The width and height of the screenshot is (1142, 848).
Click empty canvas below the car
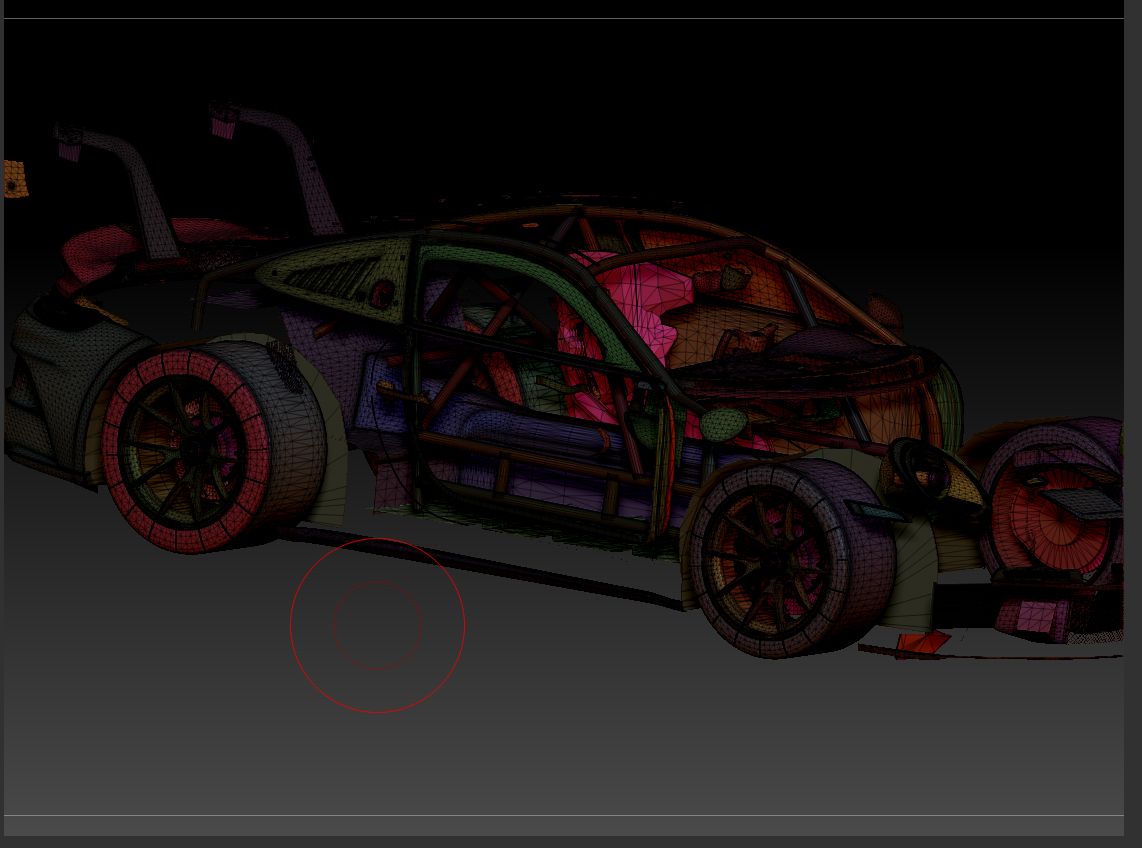point(655,743)
